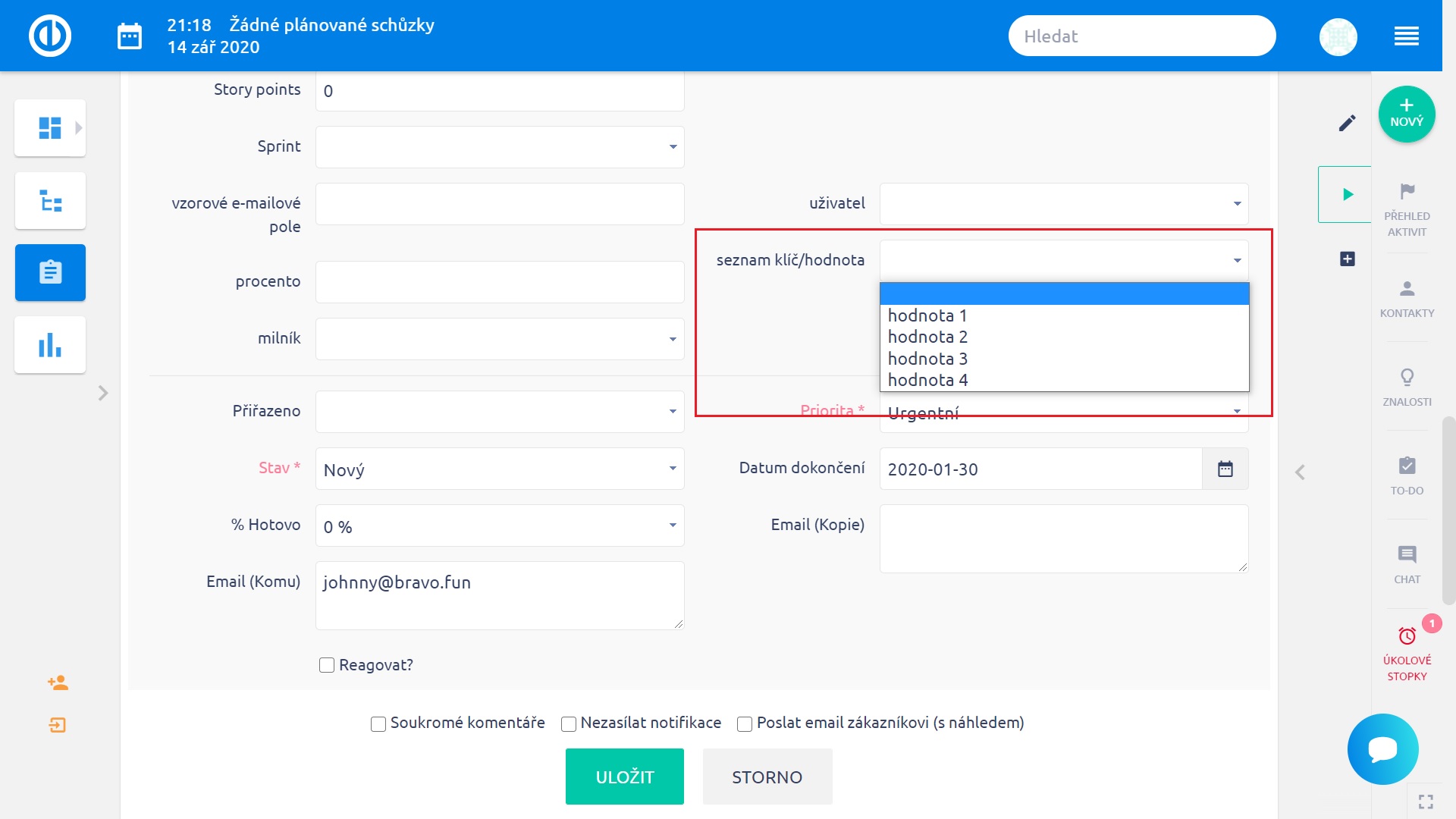Check Soukromé komentáře option
Image resolution: width=1456 pixels, height=819 pixels.
378,723
